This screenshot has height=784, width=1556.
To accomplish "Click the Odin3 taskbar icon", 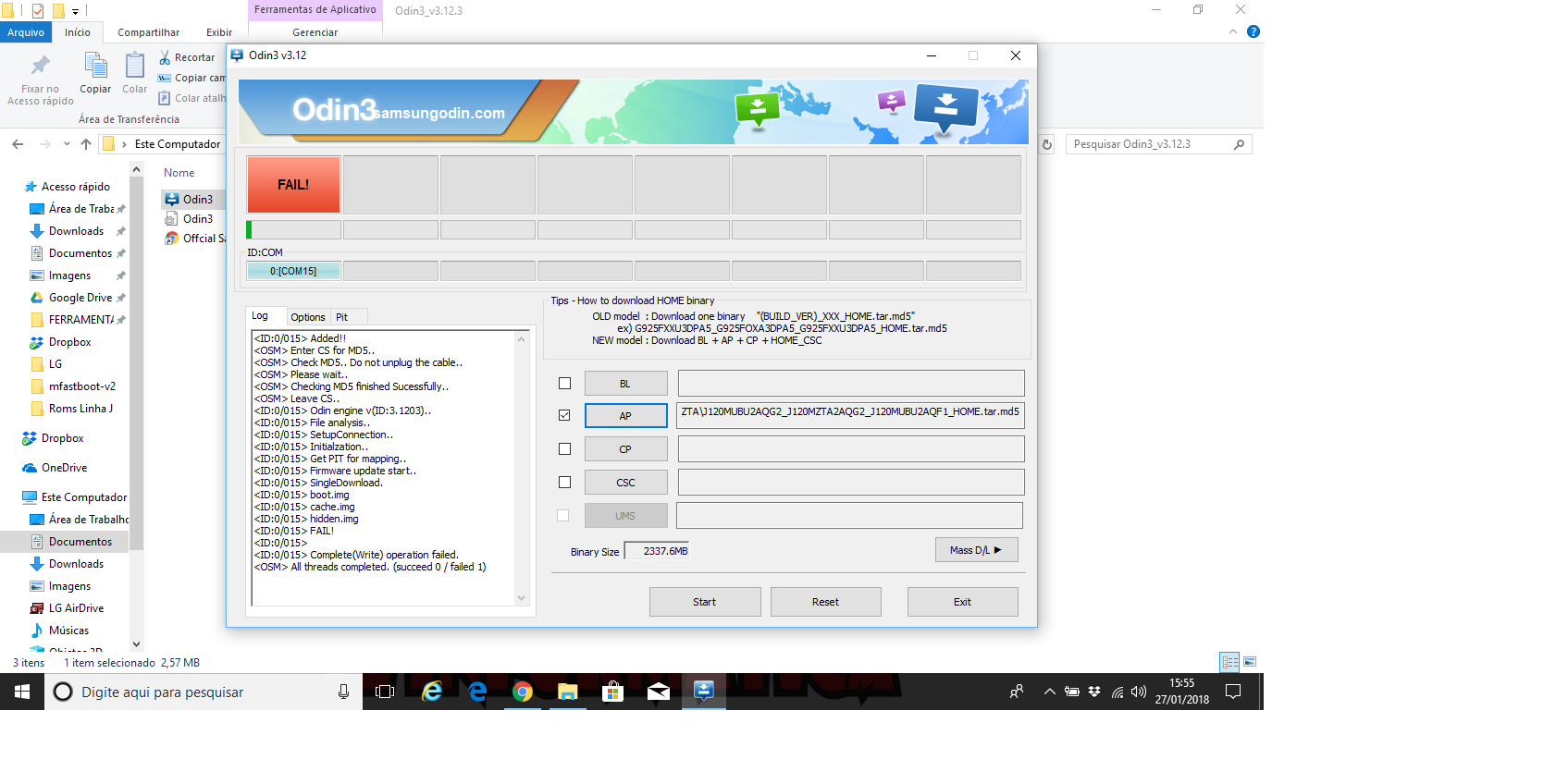I will [704, 692].
